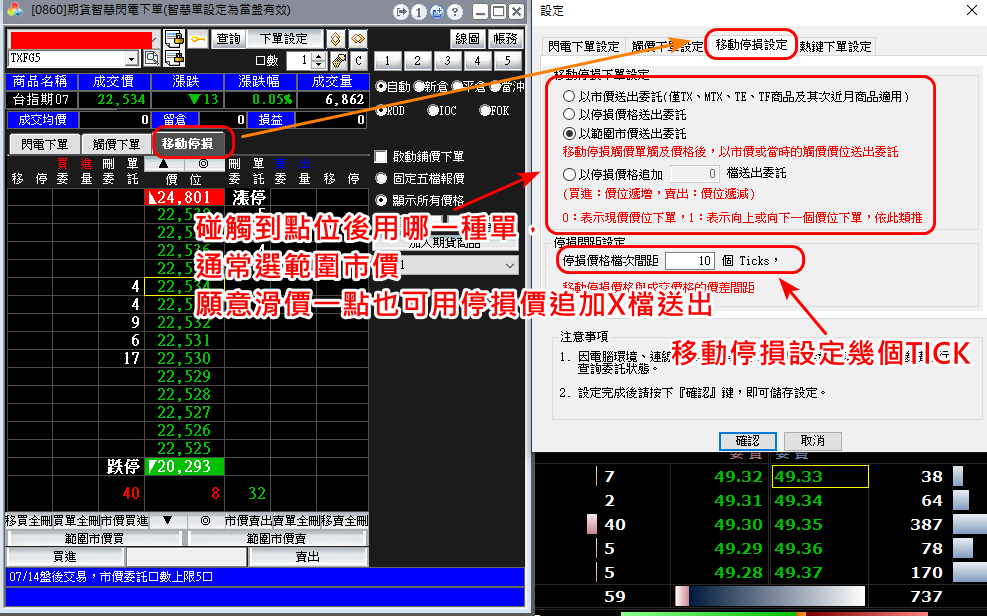Click the broom clear icon beside 口數
The height and width of the screenshot is (616, 987).
click(339, 60)
